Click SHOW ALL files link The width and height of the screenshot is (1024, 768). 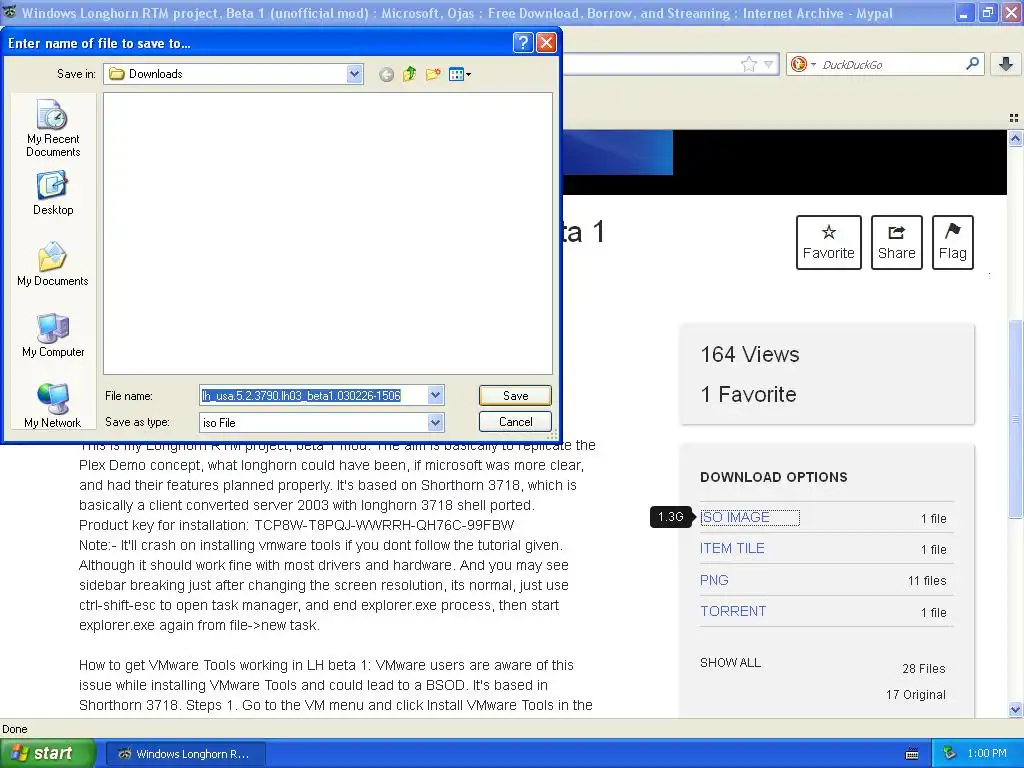point(730,663)
